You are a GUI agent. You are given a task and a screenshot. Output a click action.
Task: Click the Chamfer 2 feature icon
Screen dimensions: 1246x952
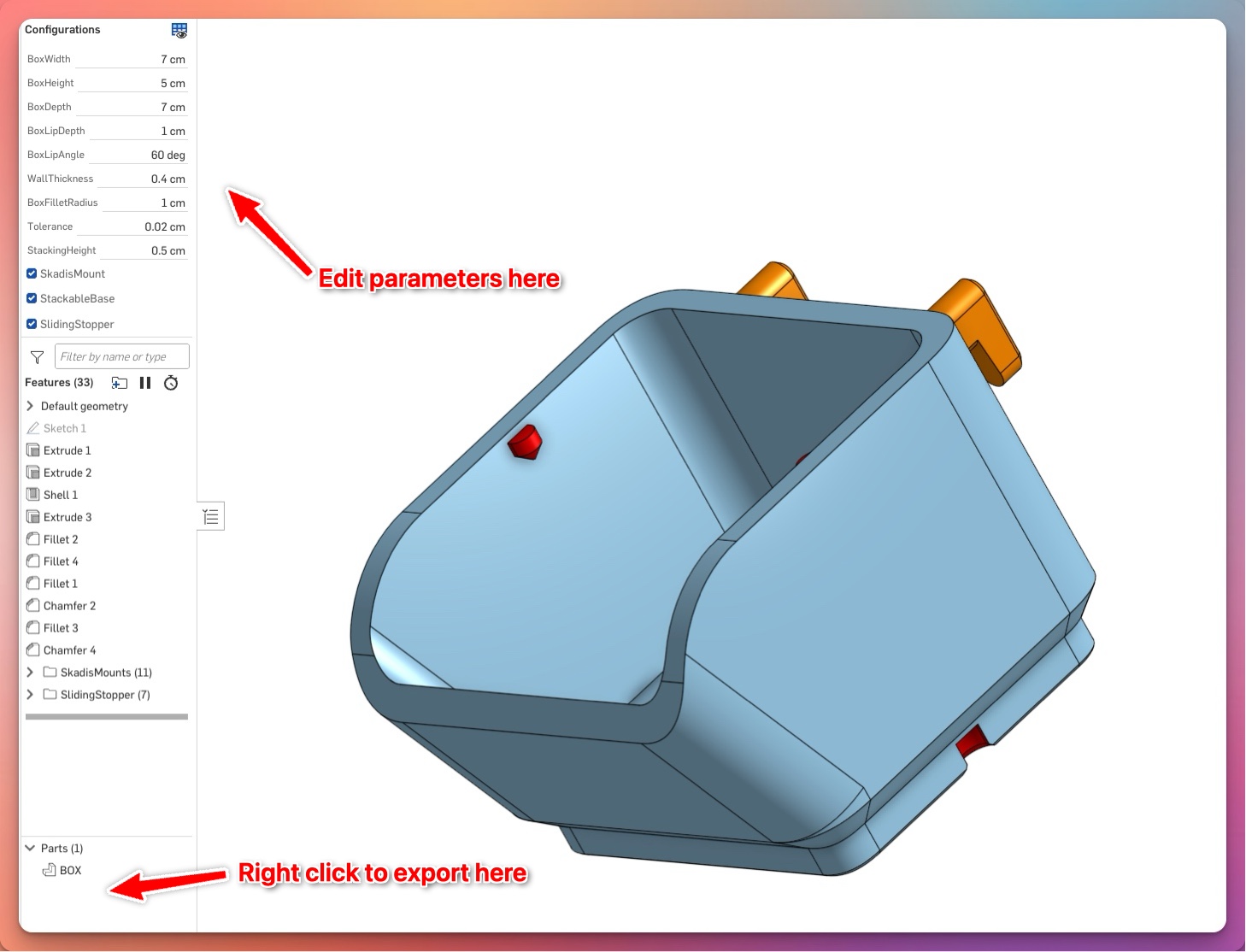click(x=33, y=606)
